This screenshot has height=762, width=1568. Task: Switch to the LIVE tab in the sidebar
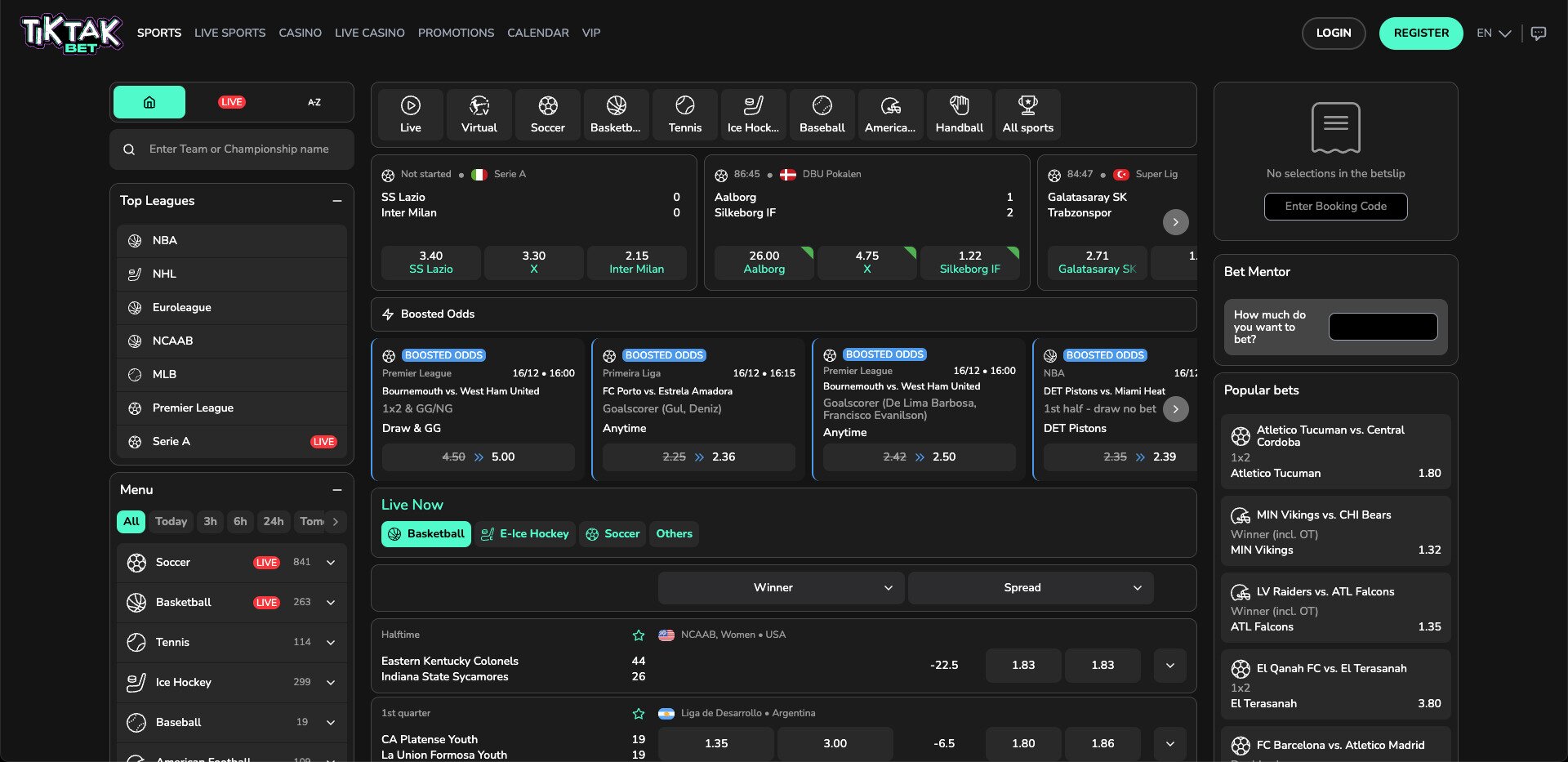click(231, 101)
